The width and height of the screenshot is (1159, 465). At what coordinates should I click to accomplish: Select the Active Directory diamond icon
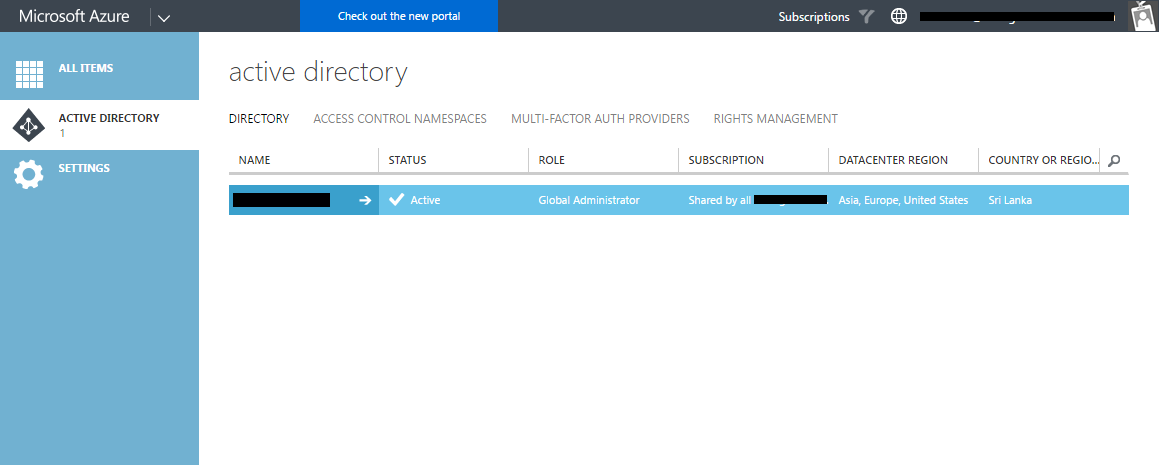30,125
